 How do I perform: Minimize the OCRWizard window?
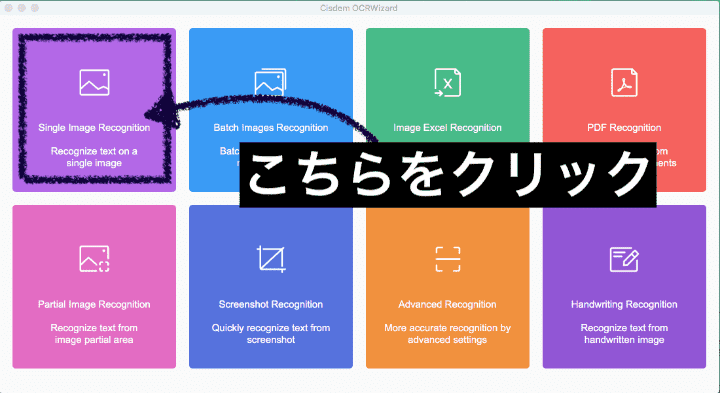[22, 8]
